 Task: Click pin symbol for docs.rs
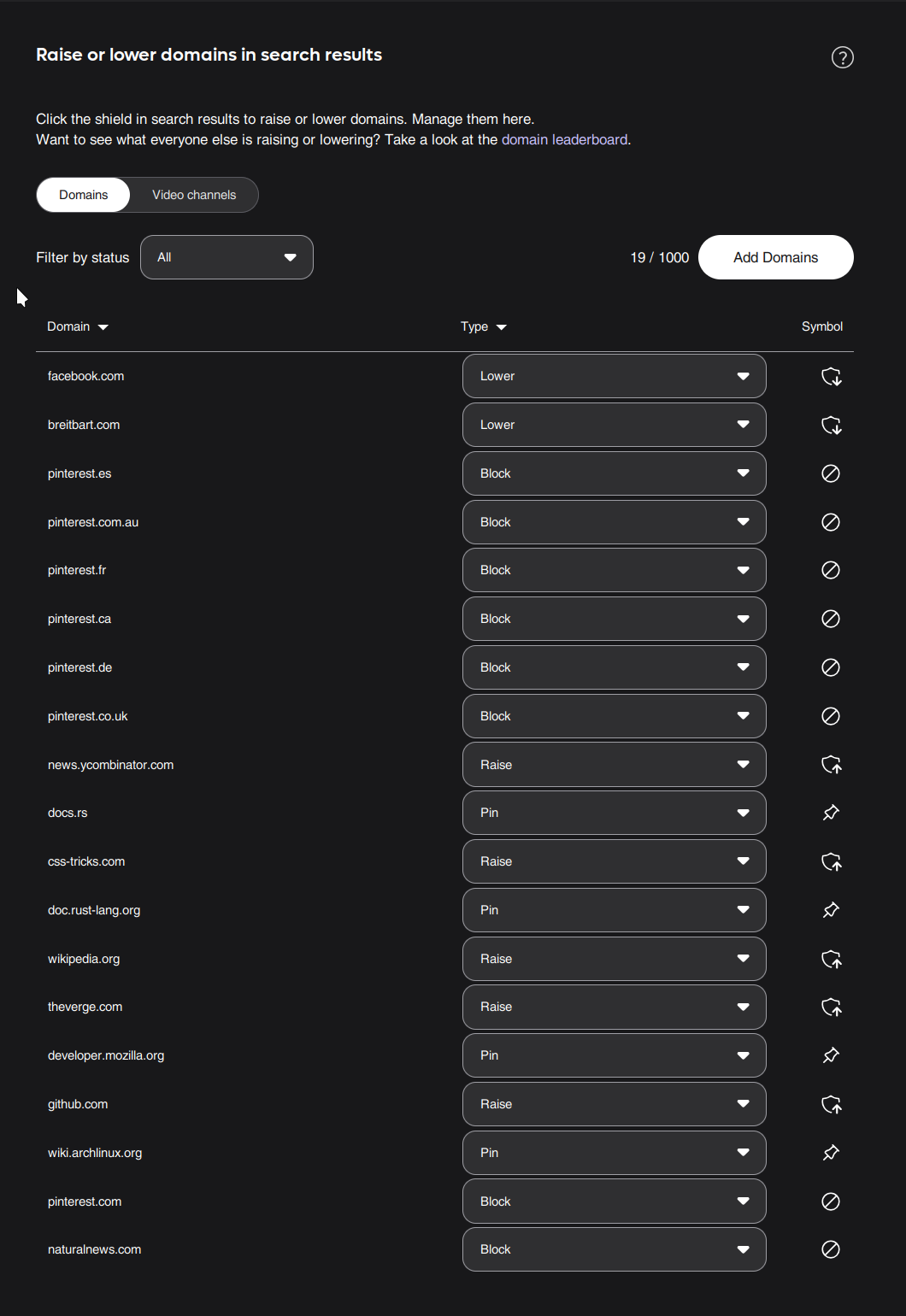831,813
